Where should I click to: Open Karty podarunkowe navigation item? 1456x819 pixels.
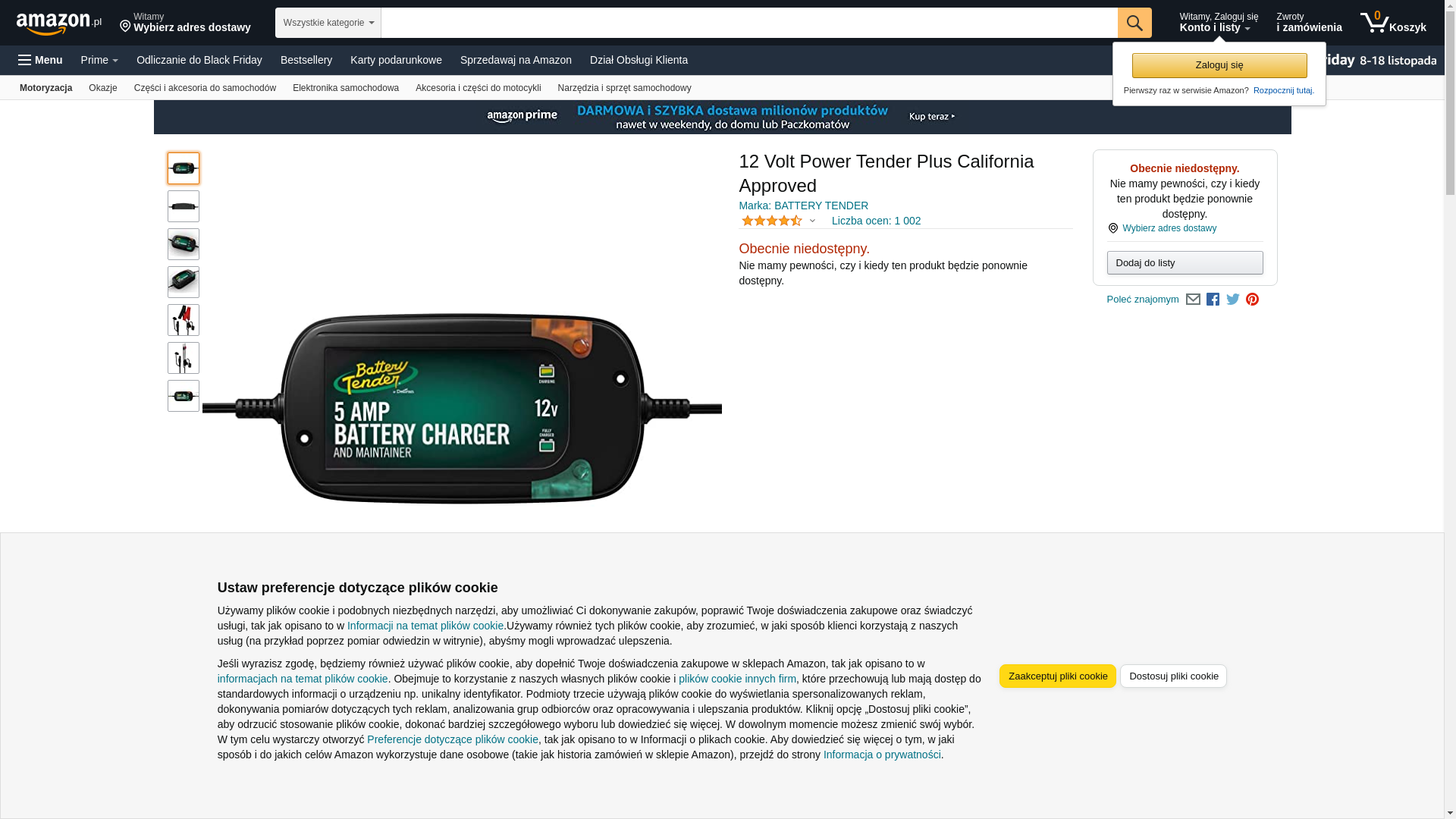tap(396, 60)
